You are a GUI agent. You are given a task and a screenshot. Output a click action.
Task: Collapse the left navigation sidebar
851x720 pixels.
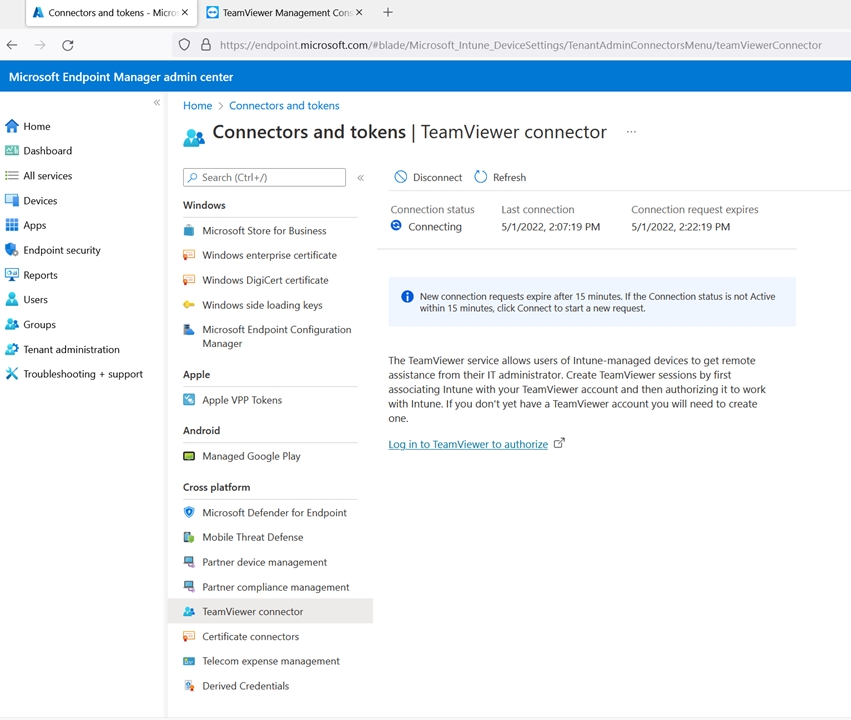156,101
